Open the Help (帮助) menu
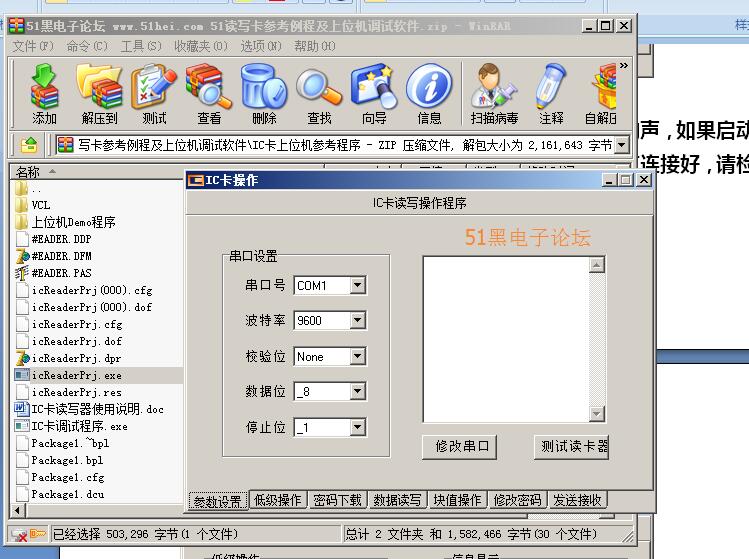The image size is (749, 559). [x=315, y=46]
